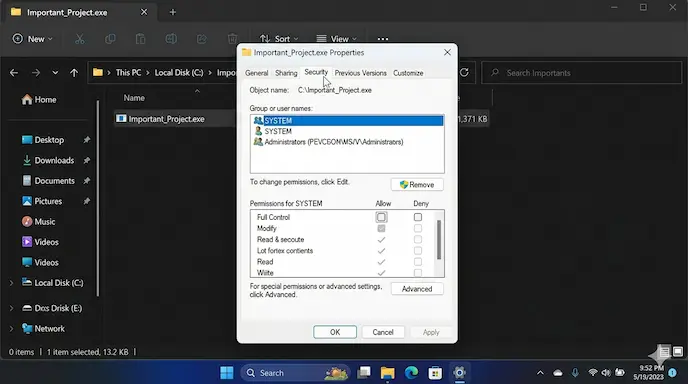Open the See more ellipsis menu
Screen dimensions: 688x384
tap(383, 39)
